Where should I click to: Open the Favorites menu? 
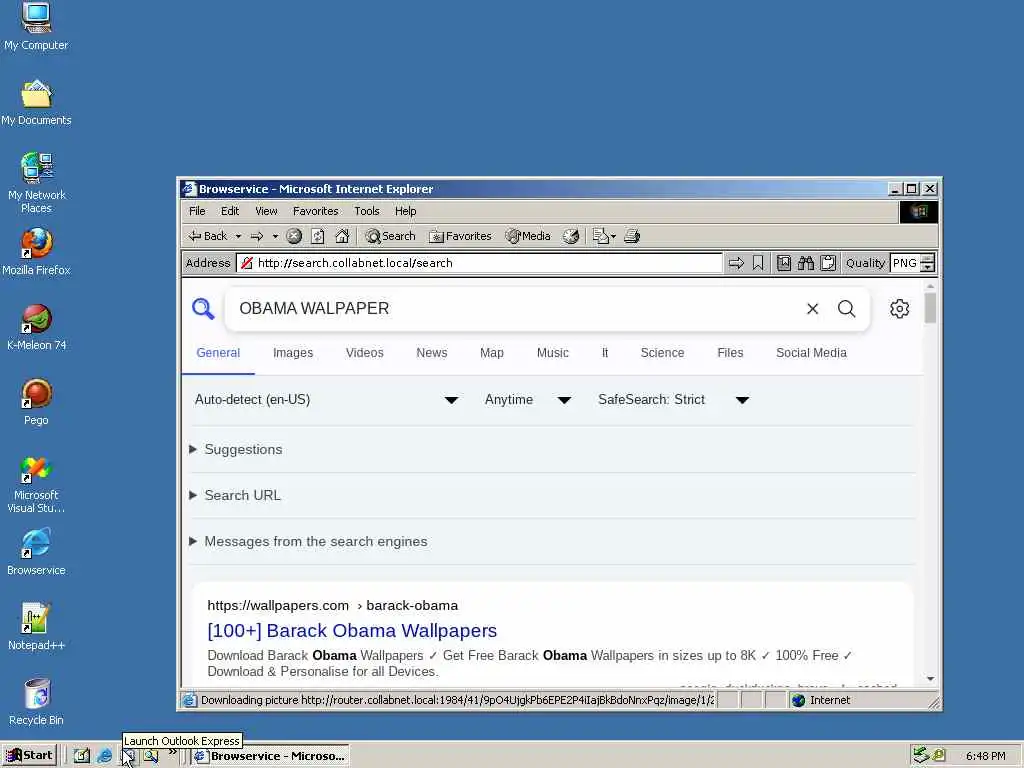coord(315,211)
